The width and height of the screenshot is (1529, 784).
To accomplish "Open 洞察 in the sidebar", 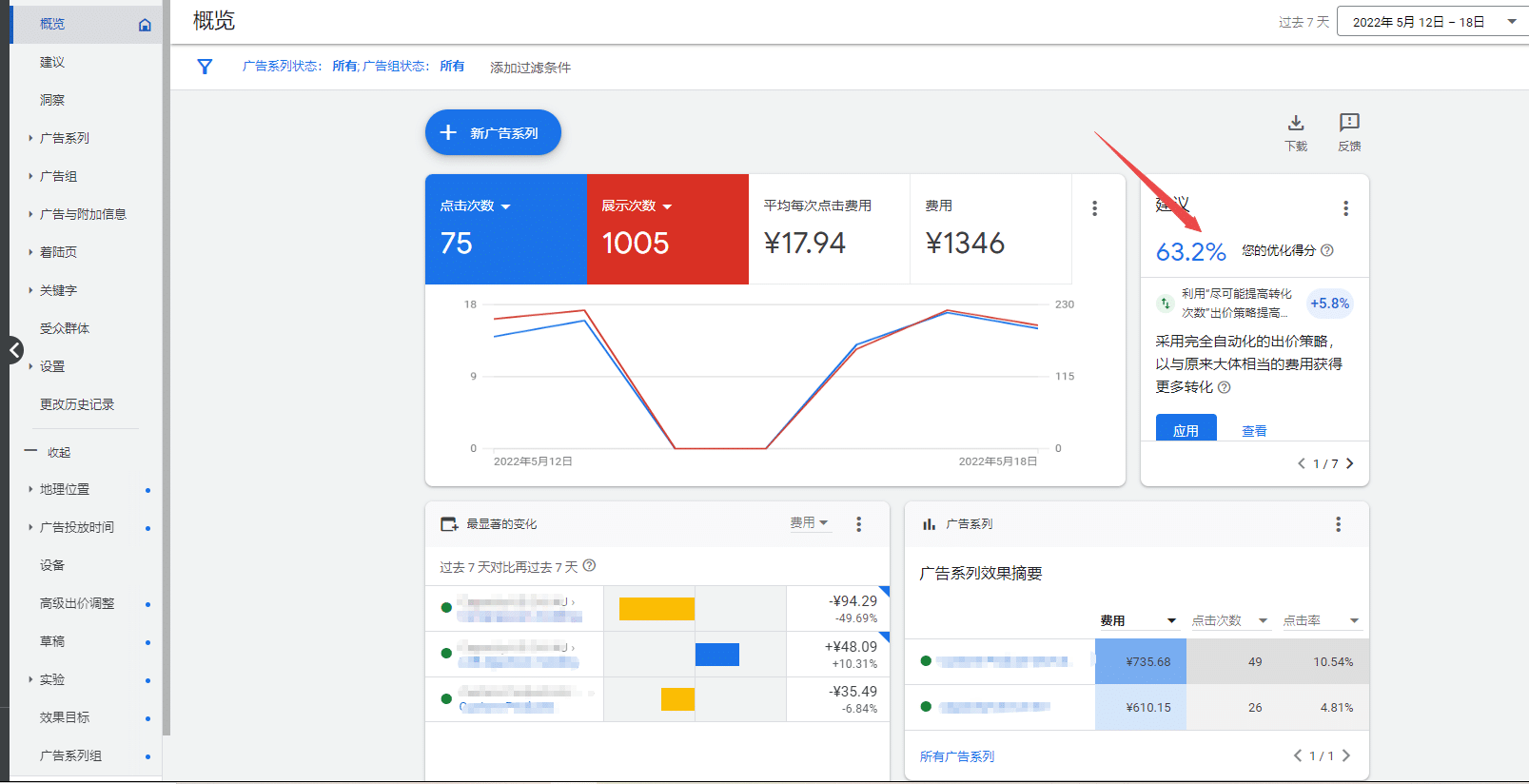I will click(52, 100).
